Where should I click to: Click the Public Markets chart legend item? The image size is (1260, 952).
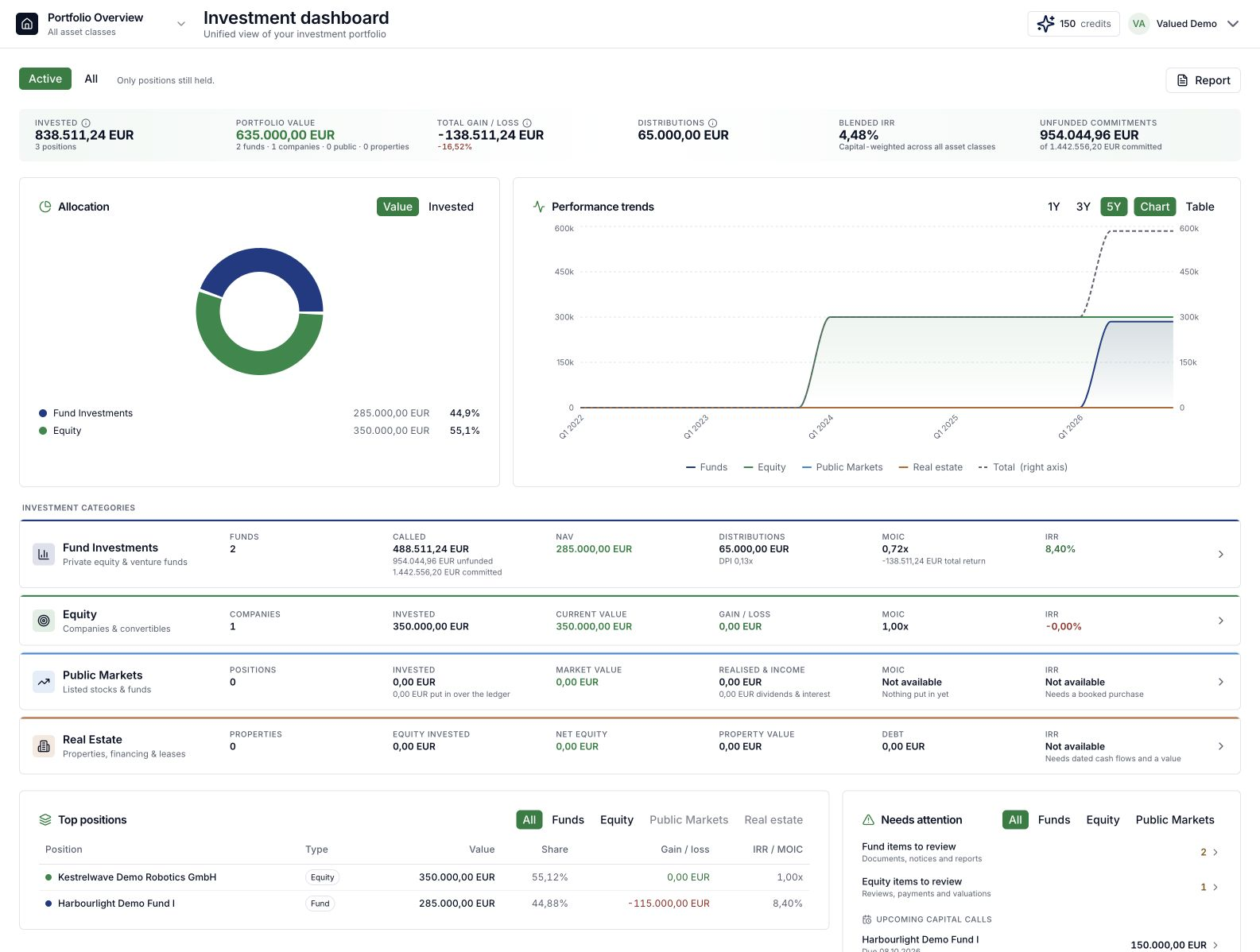point(843,467)
